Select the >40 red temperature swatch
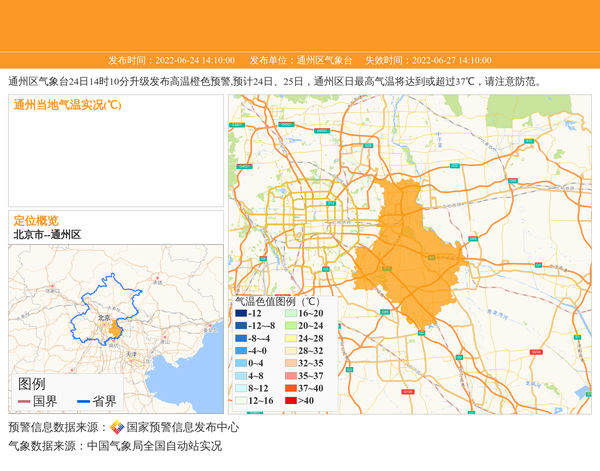 290,401
